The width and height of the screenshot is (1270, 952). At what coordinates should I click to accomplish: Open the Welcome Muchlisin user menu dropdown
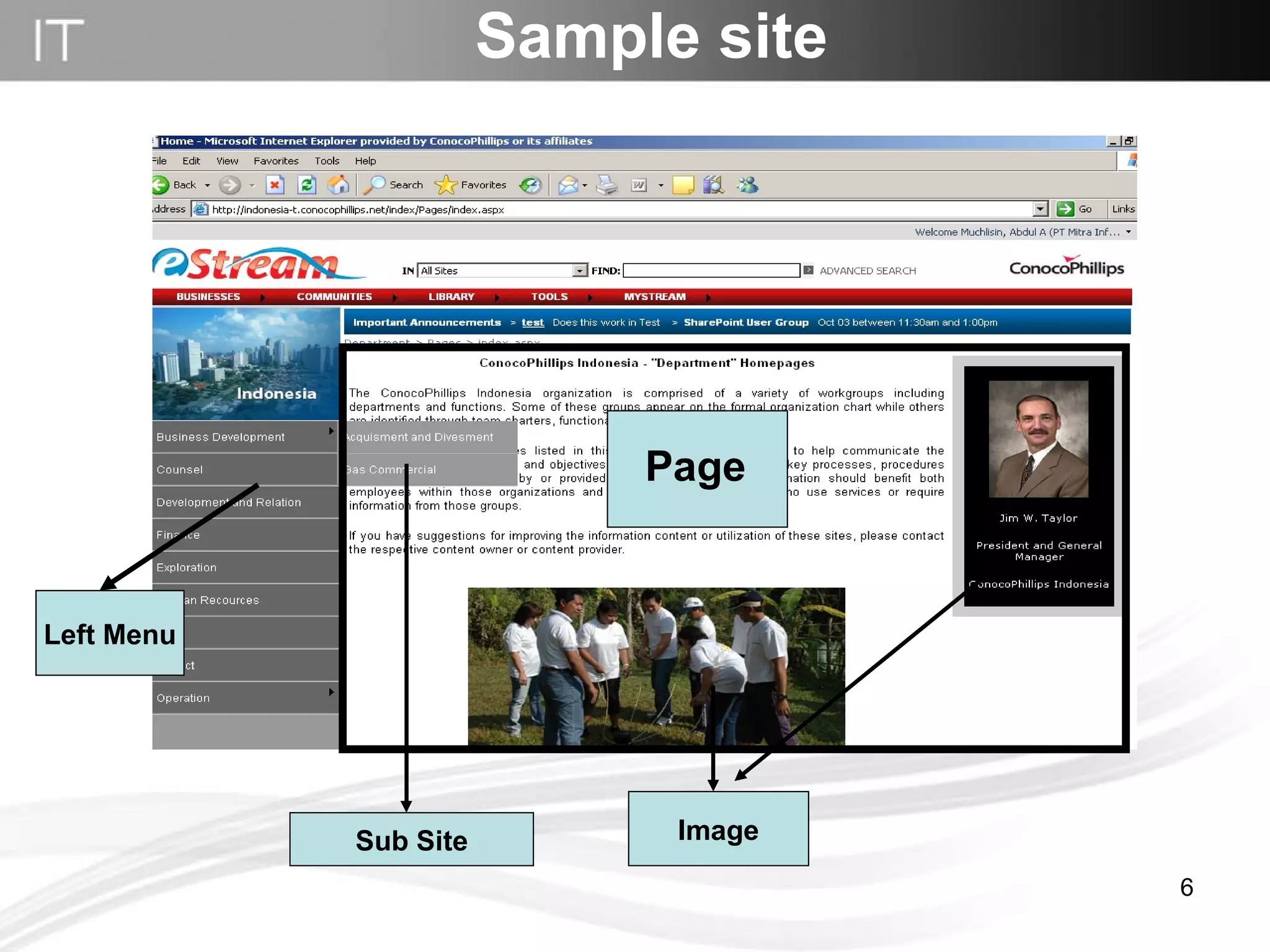click(x=1128, y=232)
